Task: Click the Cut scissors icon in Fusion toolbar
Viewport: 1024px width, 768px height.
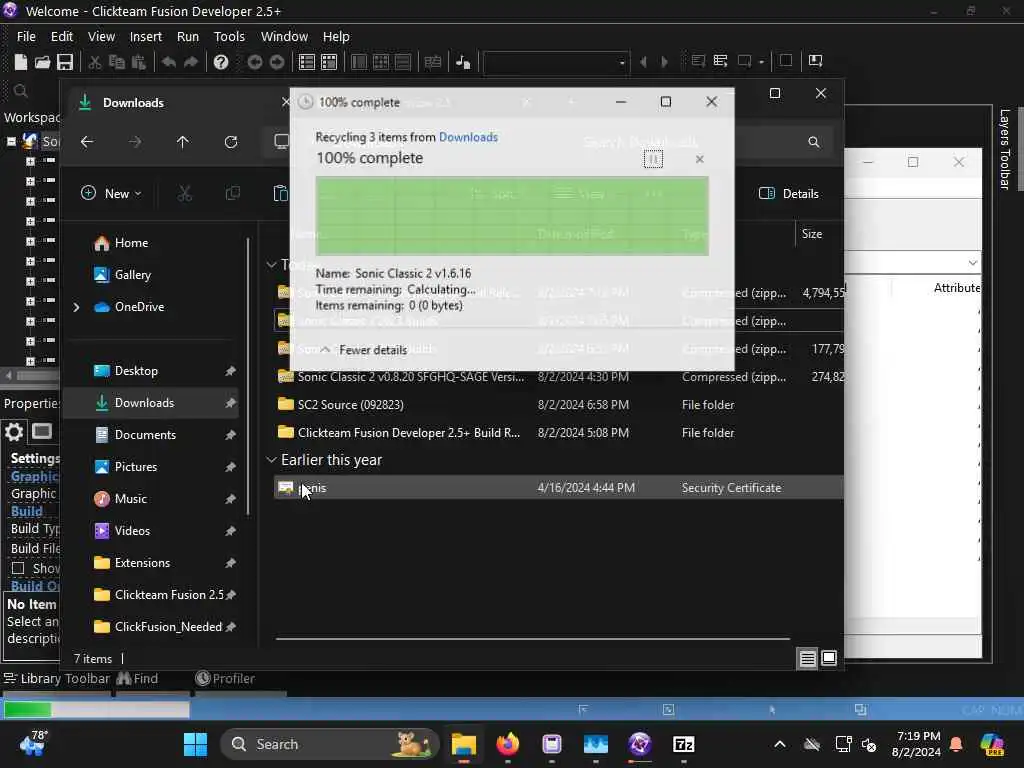Action: point(95,62)
